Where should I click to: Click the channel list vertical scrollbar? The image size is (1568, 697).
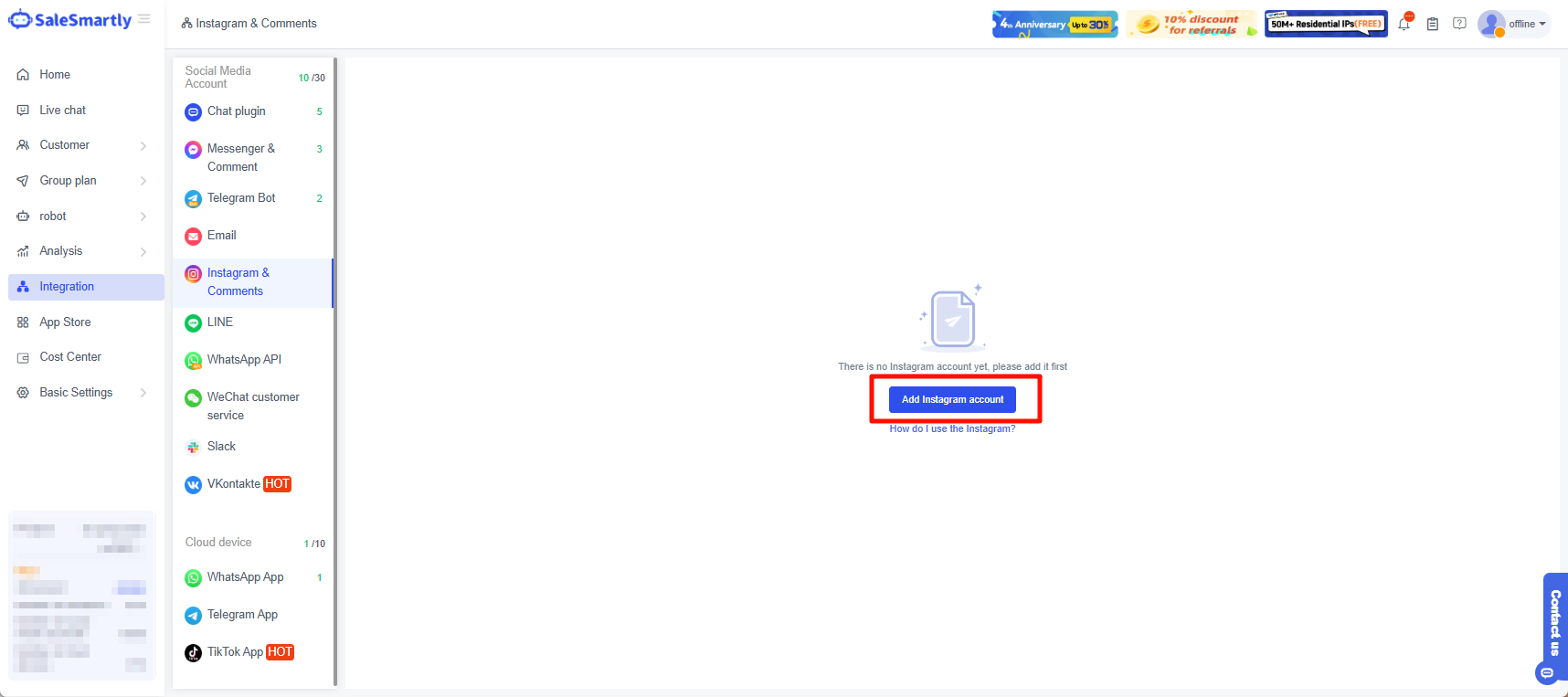pos(335,370)
